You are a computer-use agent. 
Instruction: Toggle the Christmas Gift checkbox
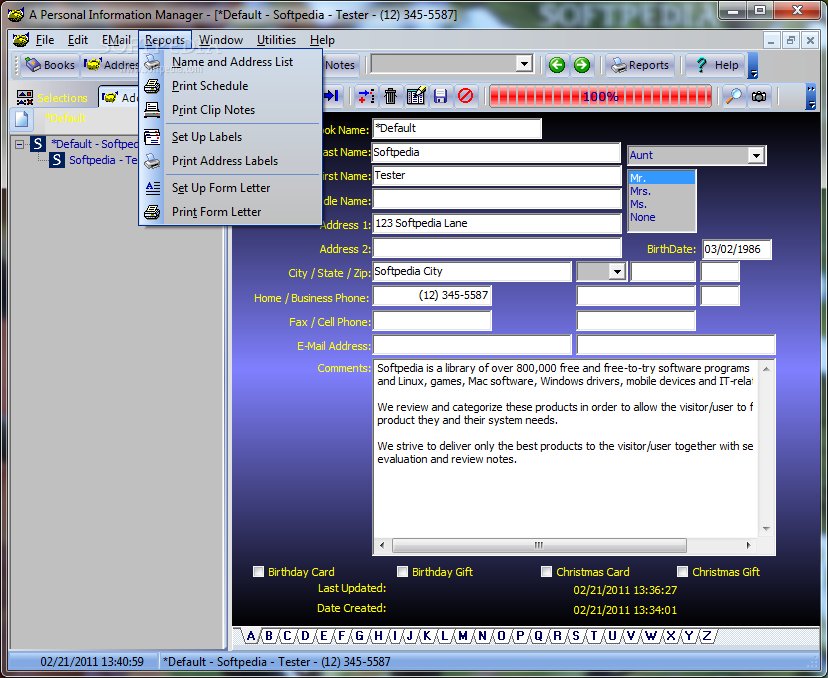coord(683,572)
